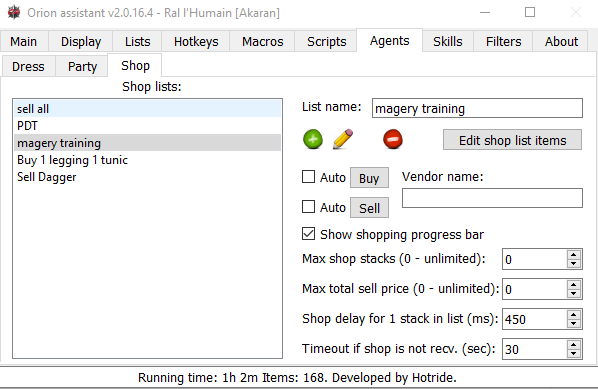598x389 pixels.
Task: Click Edit shop list items button
Action: (512, 140)
